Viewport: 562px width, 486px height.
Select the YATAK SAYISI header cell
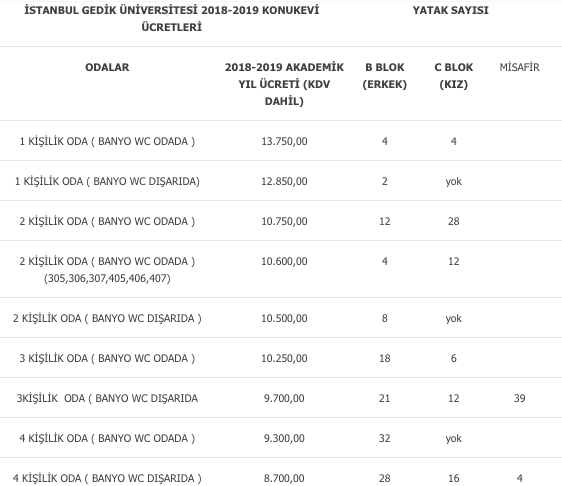pyautogui.click(x=451, y=10)
